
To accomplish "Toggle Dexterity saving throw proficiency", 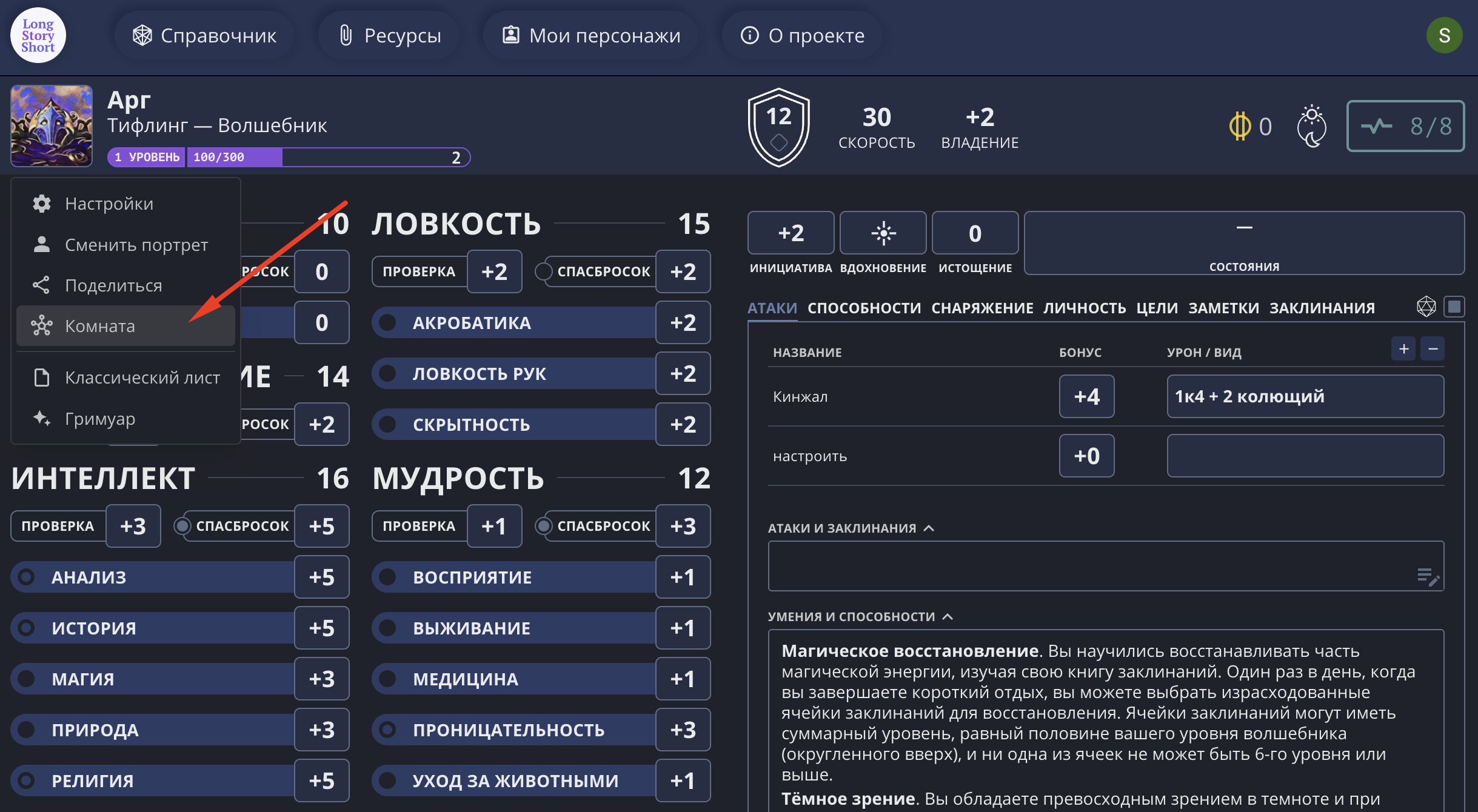I will [544, 271].
